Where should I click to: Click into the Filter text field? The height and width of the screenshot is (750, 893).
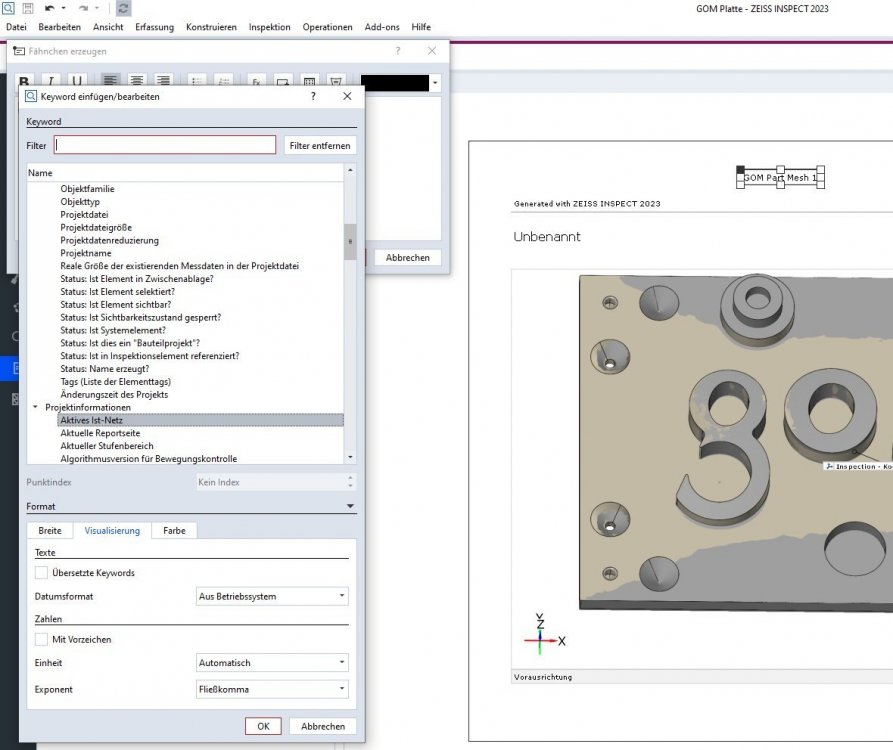coord(165,146)
